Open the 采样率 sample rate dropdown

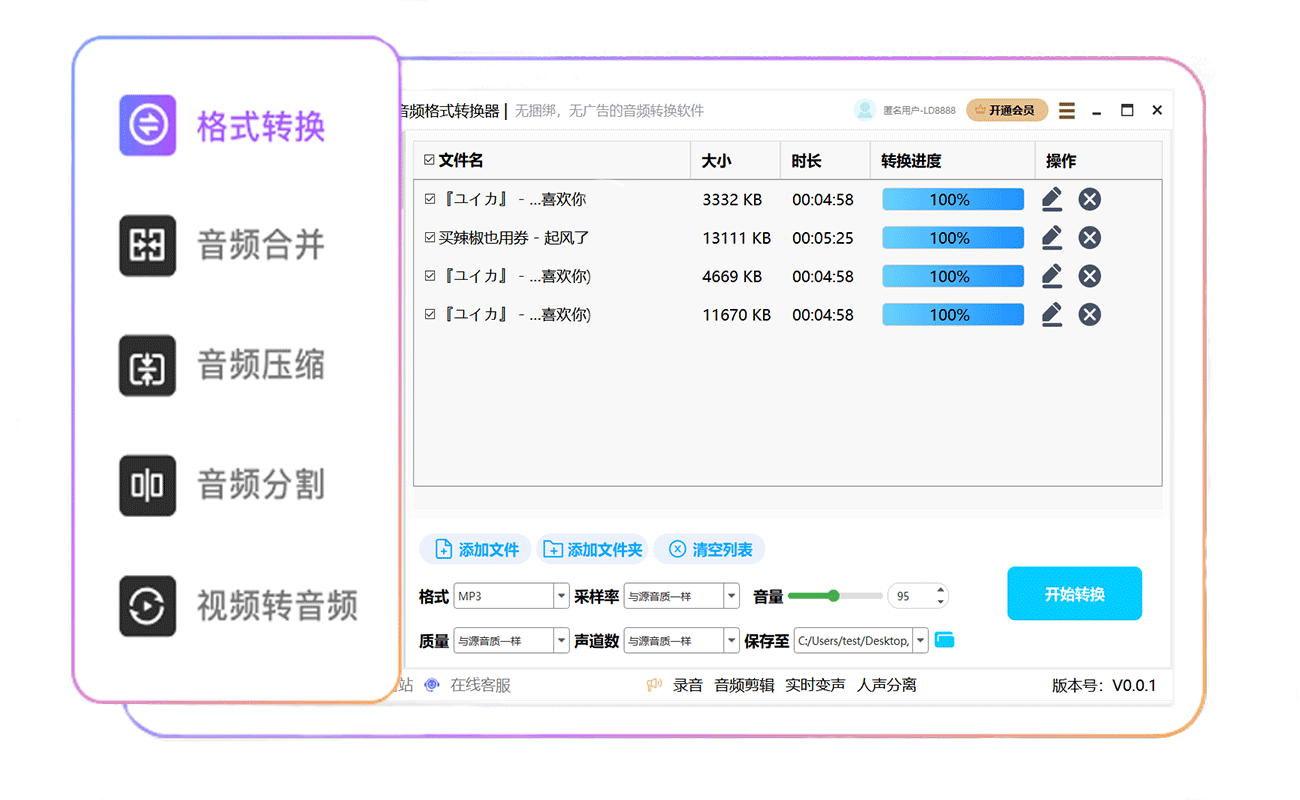(x=731, y=596)
